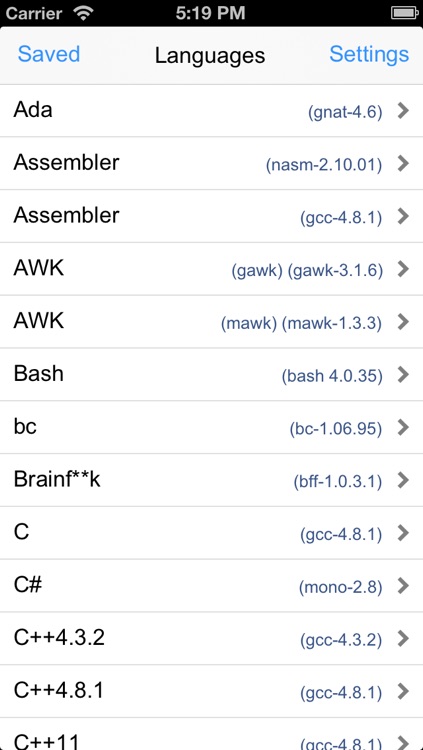Screen dimensions: 423x750
Task: Expand the C++11 language entry
Action: tap(212, 734)
